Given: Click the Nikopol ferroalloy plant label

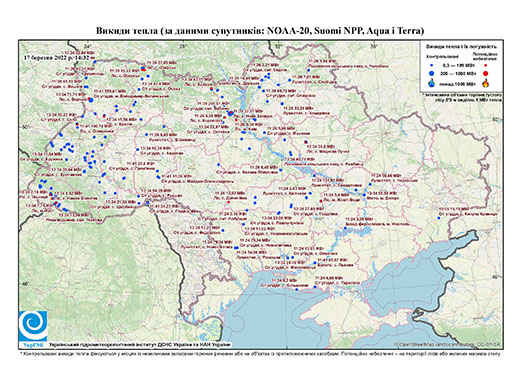Looking at the screenshot, I should coord(376,224).
